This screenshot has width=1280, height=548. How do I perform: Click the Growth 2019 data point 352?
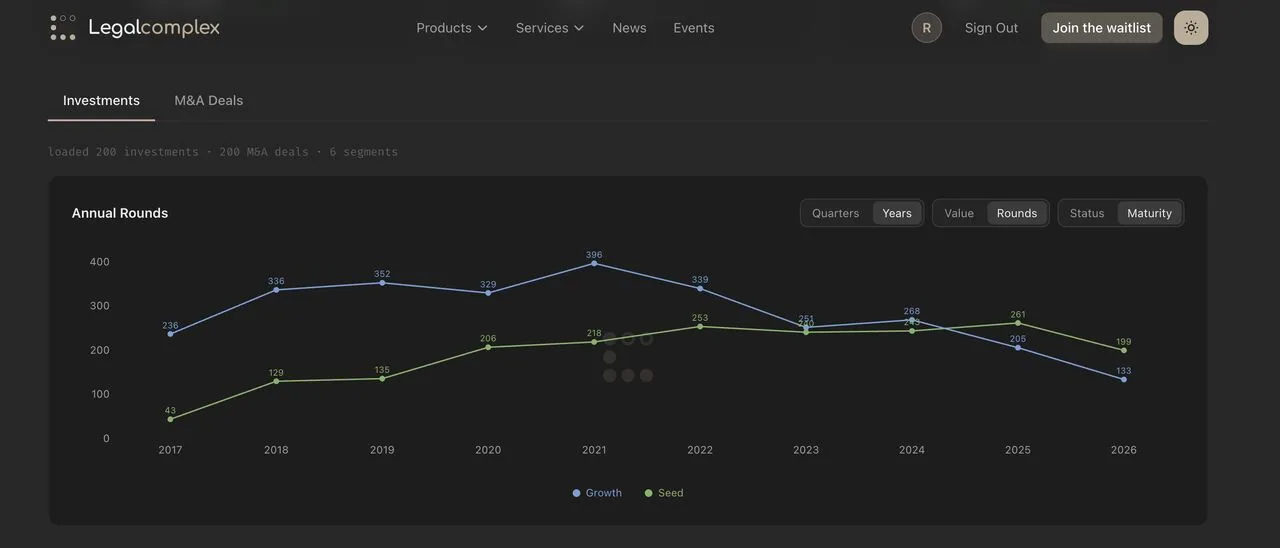coord(382,283)
